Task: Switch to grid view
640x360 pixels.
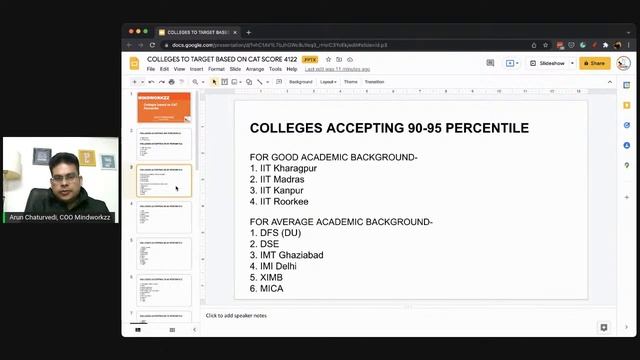Action: click(x=172, y=330)
